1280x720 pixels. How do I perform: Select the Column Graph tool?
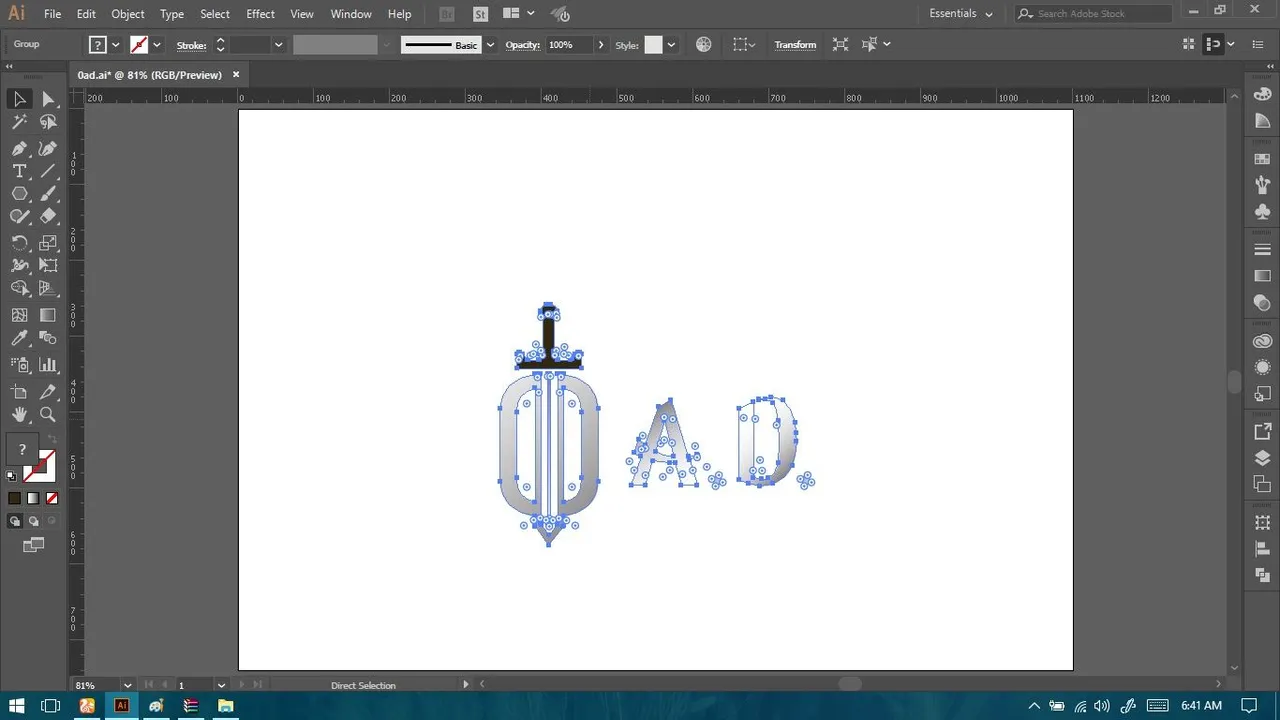pyautogui.click(x=48, y=365)
